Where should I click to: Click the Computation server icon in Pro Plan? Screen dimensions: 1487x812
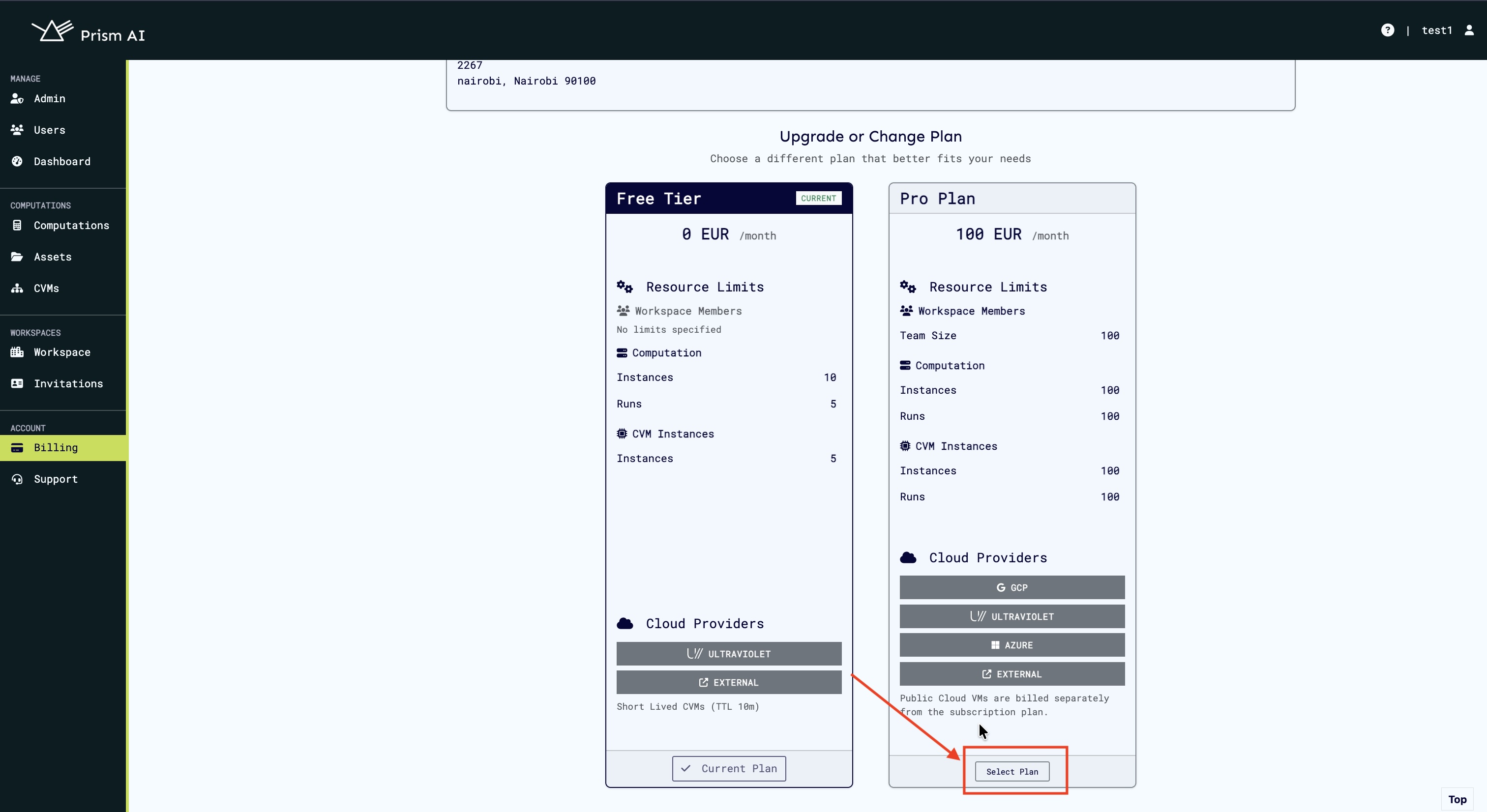(x=905, y=365)
